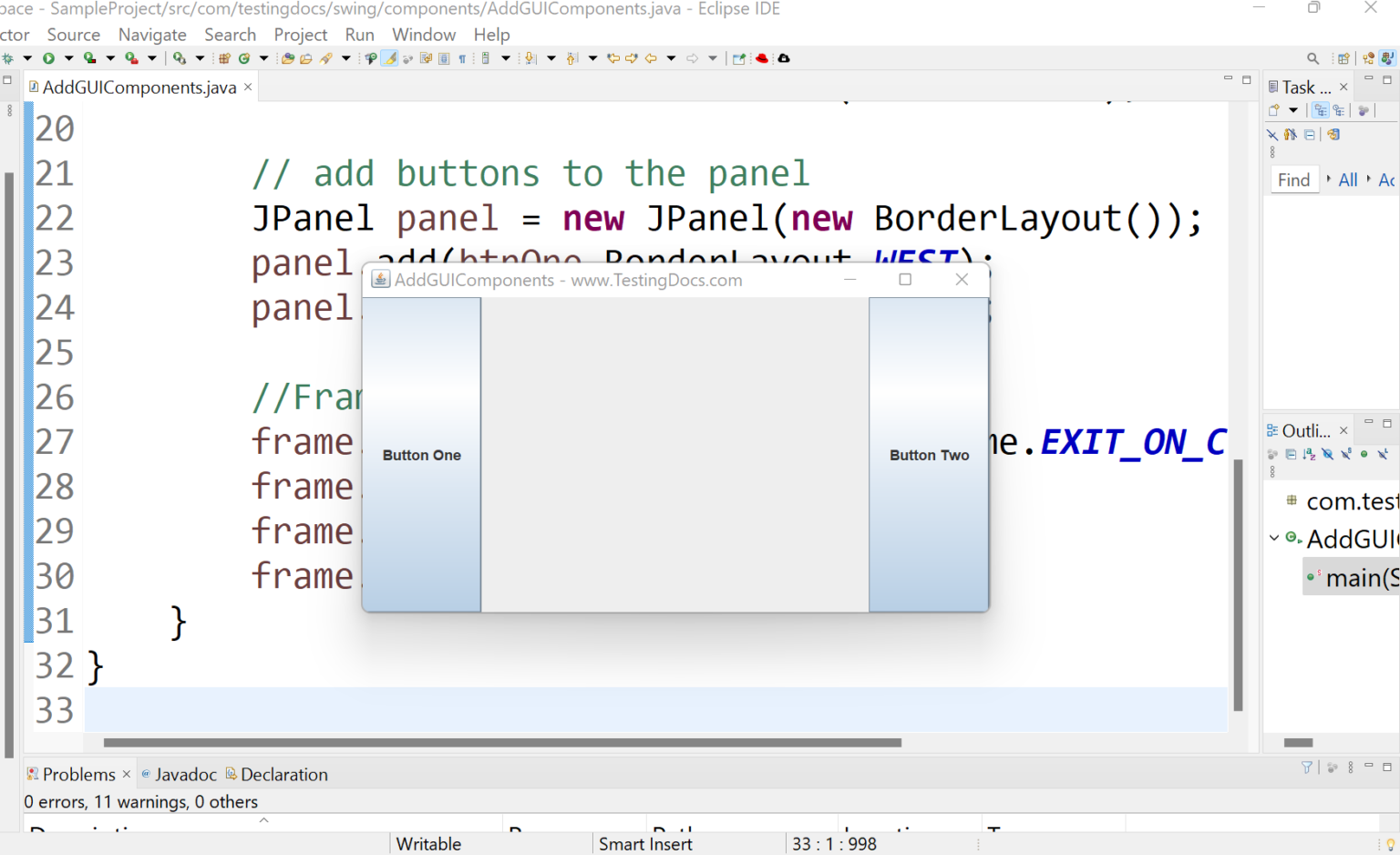
Task: Launch Coverage using the coverage toolbar icon
Action: [88, 57]
